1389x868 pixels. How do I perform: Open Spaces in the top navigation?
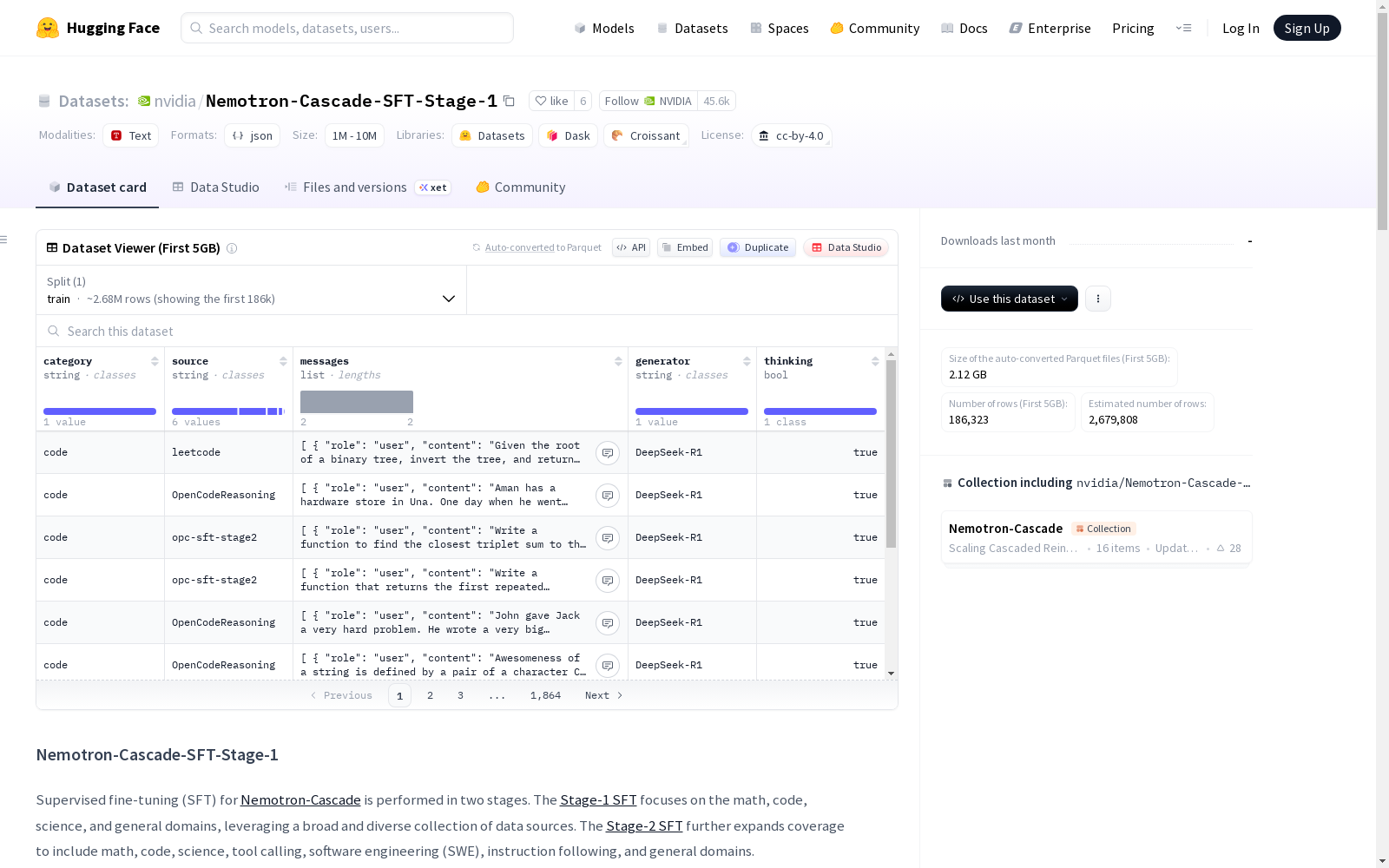pyautogui.click(x=780, y=28)
